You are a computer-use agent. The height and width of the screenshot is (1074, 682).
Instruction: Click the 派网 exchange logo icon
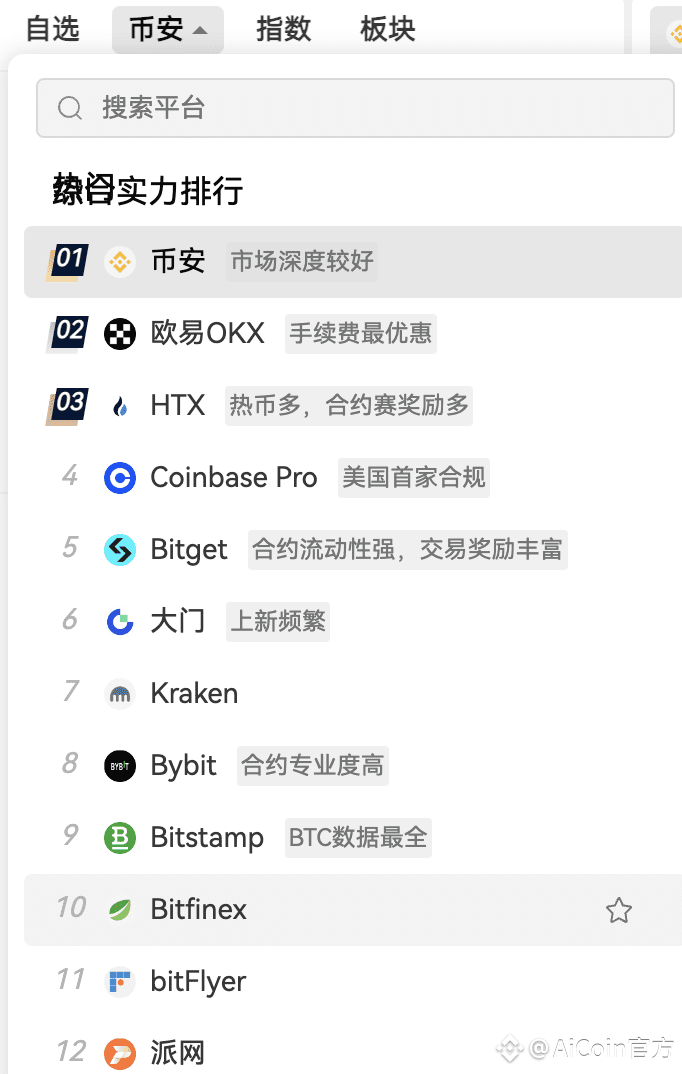(120, 1053)
